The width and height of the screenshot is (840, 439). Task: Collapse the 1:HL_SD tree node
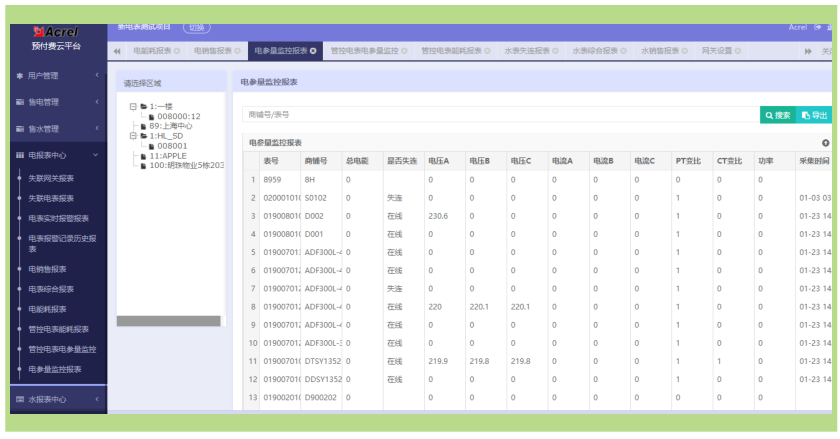tap(133, 136)
